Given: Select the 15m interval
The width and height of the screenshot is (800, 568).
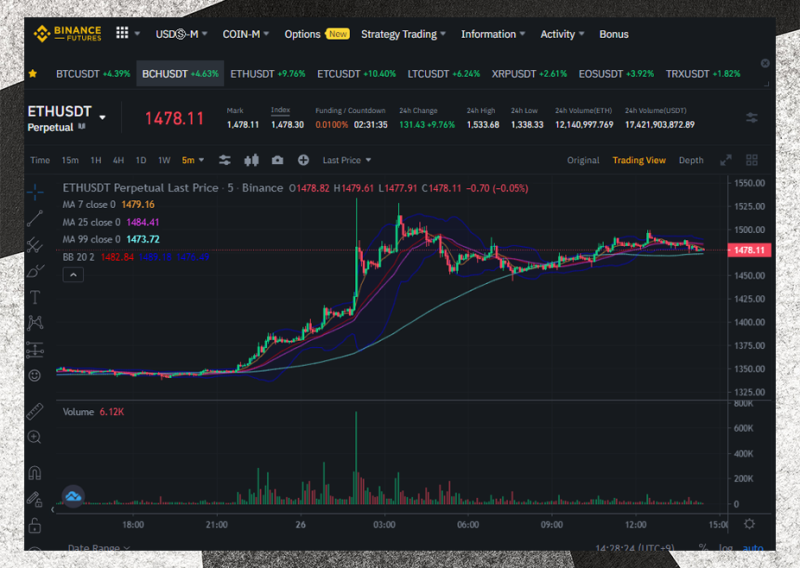Looking at the screenshot, I should tap(70, 160).
